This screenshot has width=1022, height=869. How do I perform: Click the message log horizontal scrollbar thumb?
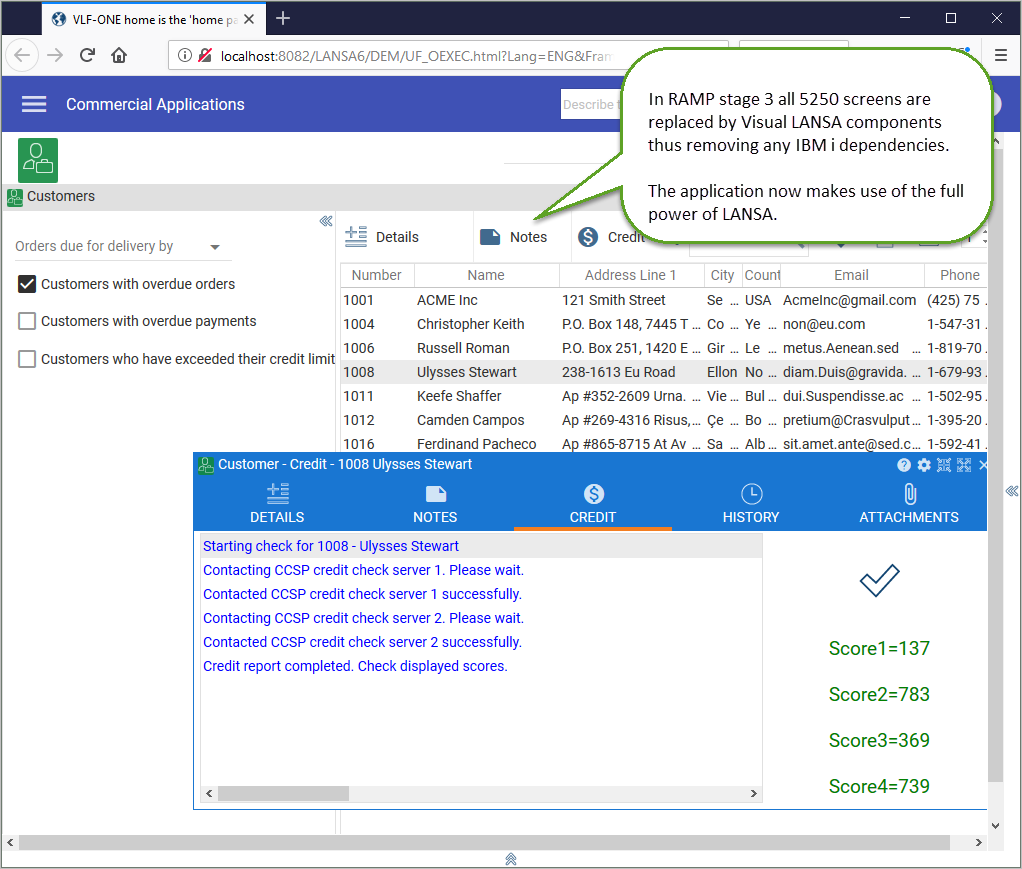[284, 793]
